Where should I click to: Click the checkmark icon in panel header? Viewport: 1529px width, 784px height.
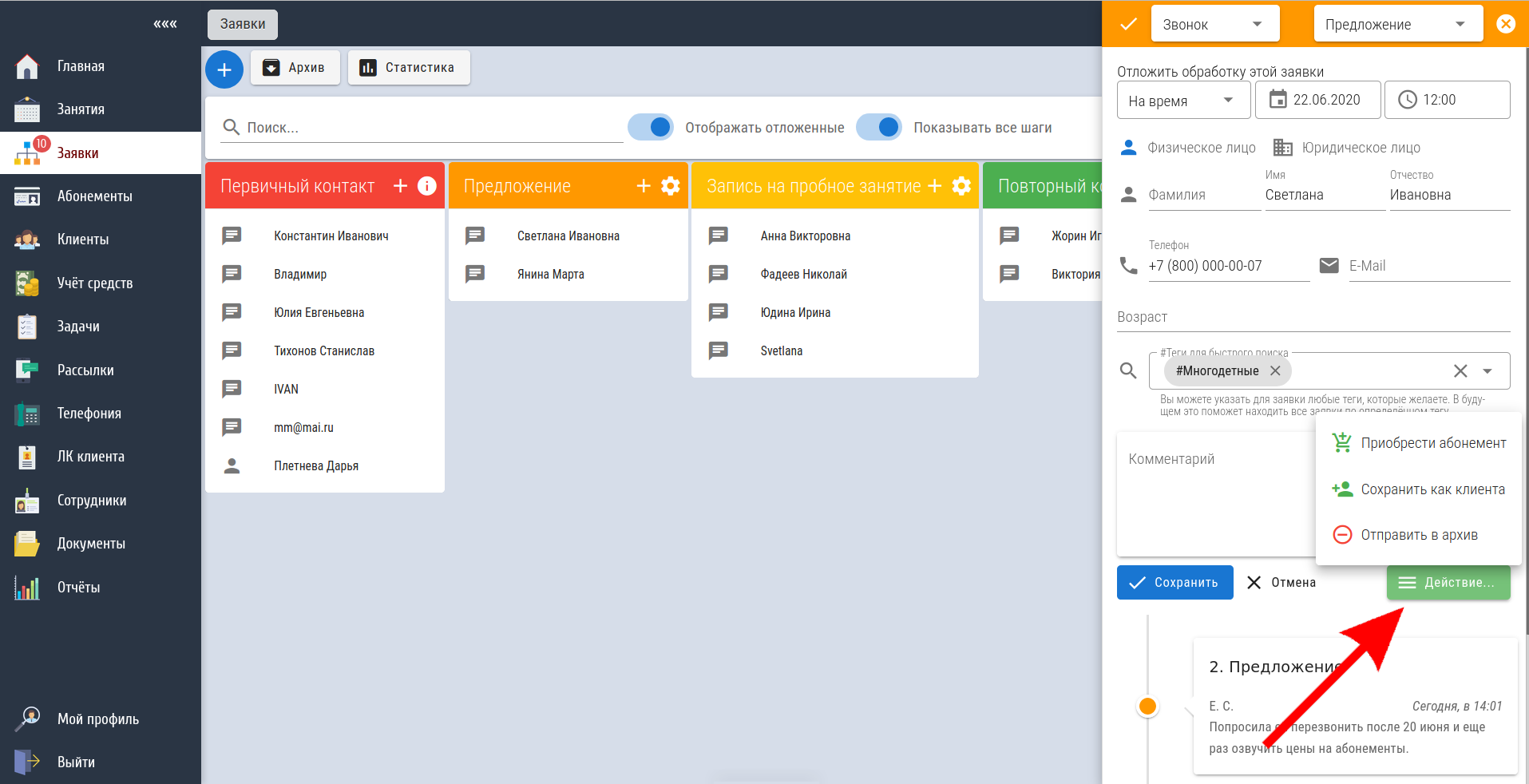1128,24
